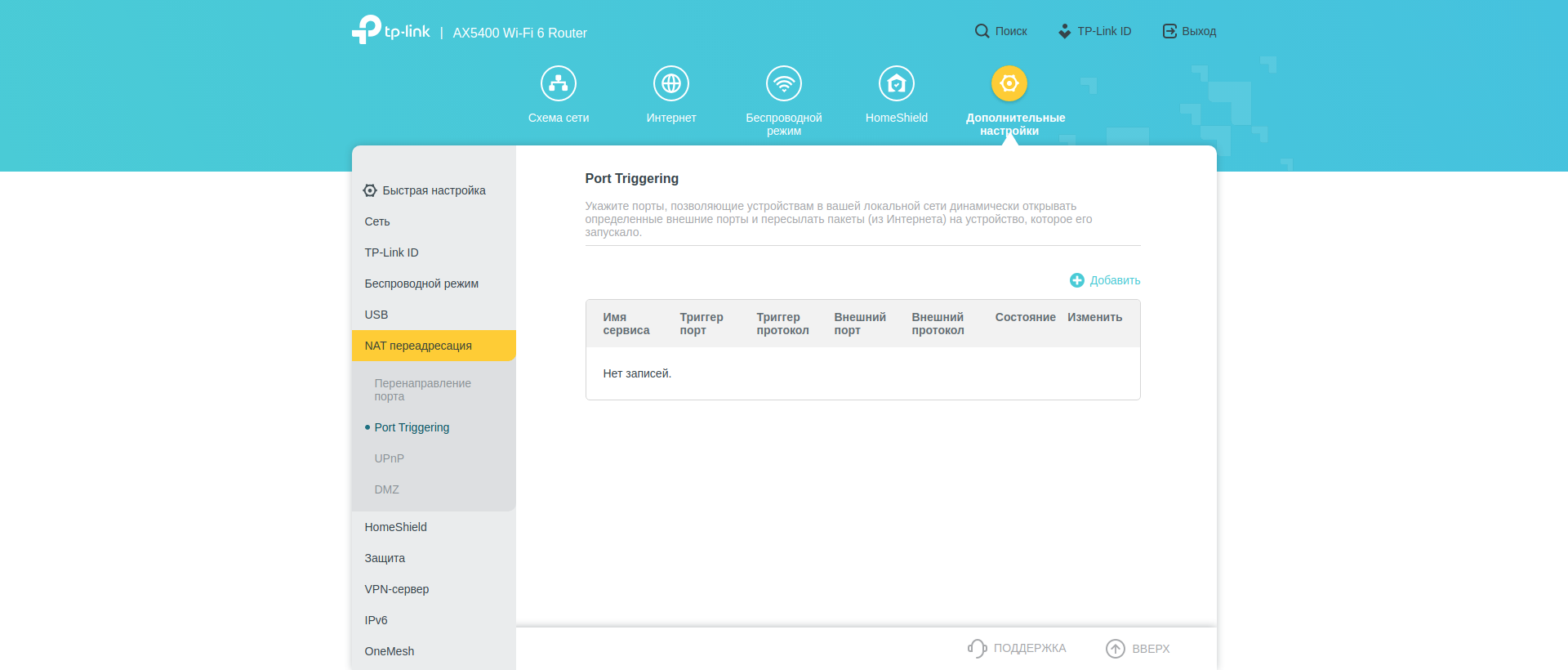Click the plus icon to Добавить entry

(x=1077, y=280)
